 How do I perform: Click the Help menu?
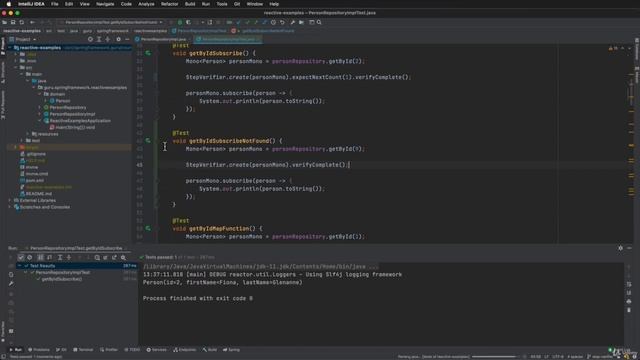[274, 4]
